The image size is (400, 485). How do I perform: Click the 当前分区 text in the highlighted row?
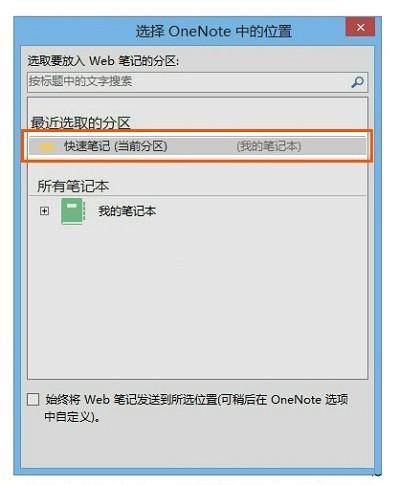(x=143, y=146)
